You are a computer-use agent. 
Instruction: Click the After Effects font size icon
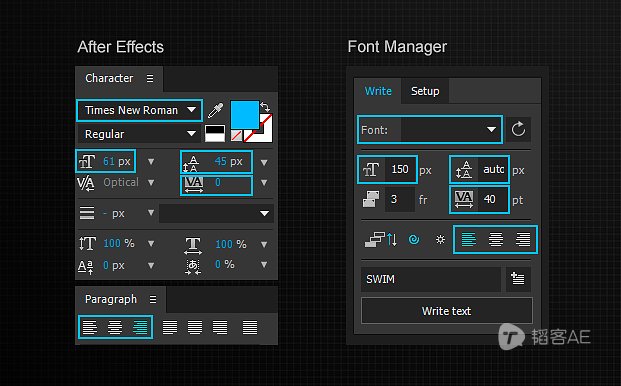(87, 162)
